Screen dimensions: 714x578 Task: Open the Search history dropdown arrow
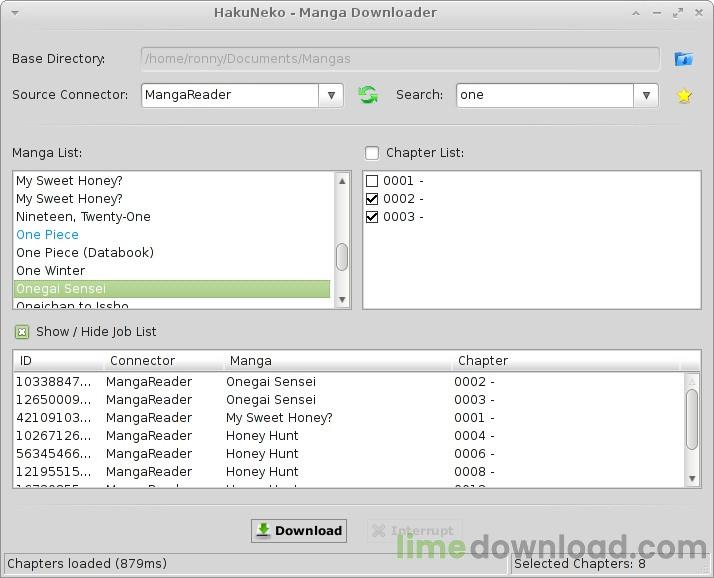(x=646, y=96)
